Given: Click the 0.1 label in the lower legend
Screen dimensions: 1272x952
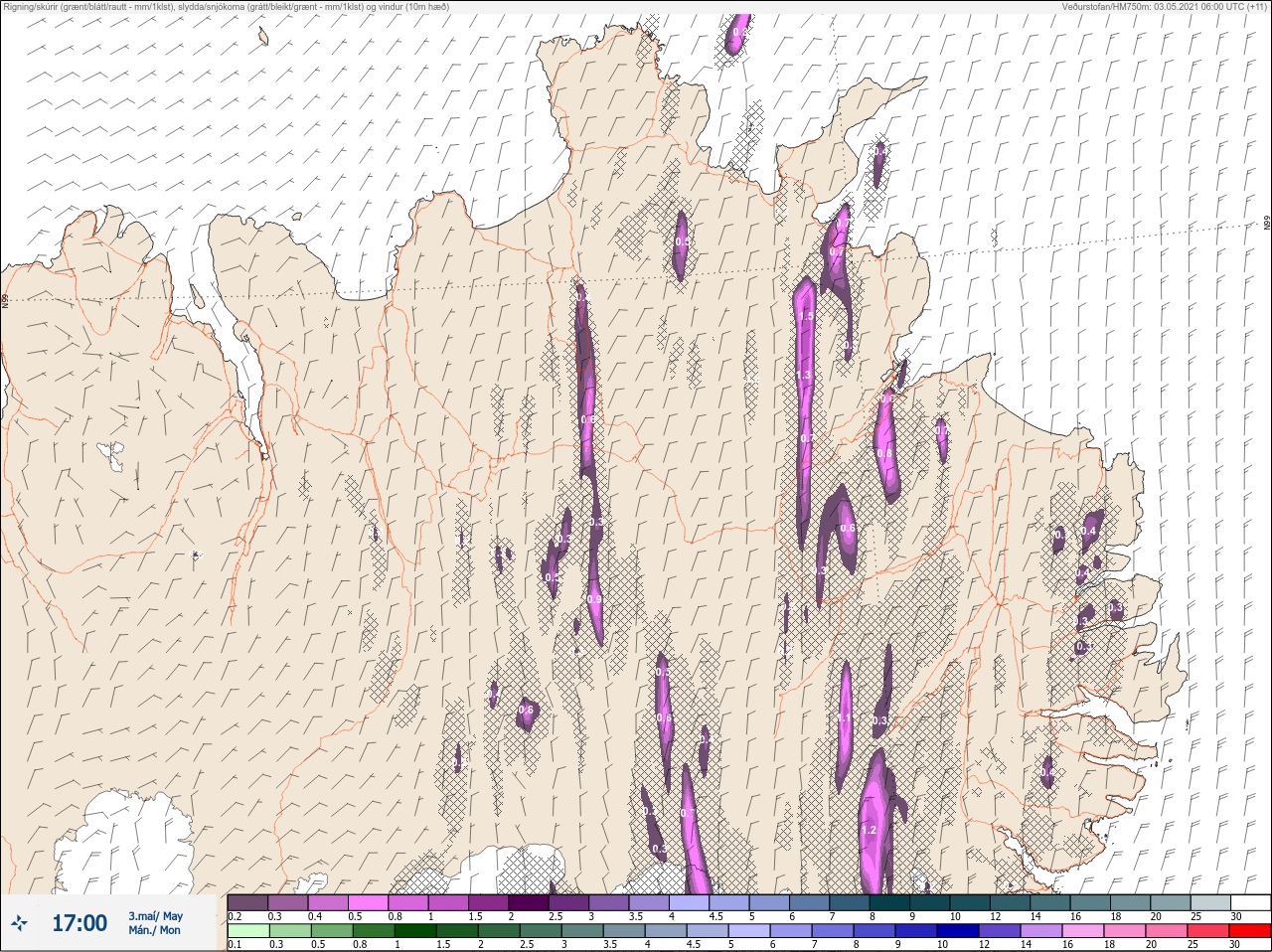Looking at the screenshot, I should coord(235,944).
